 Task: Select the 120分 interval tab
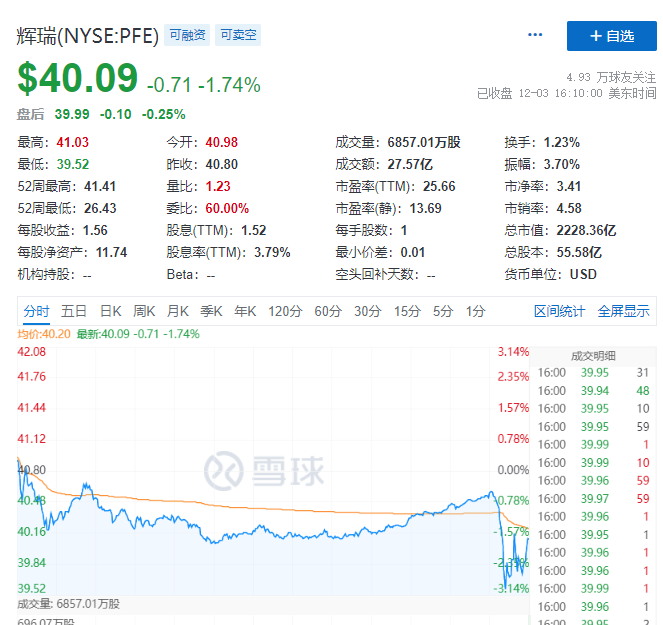pyautogui.click(x=285, y=311)
